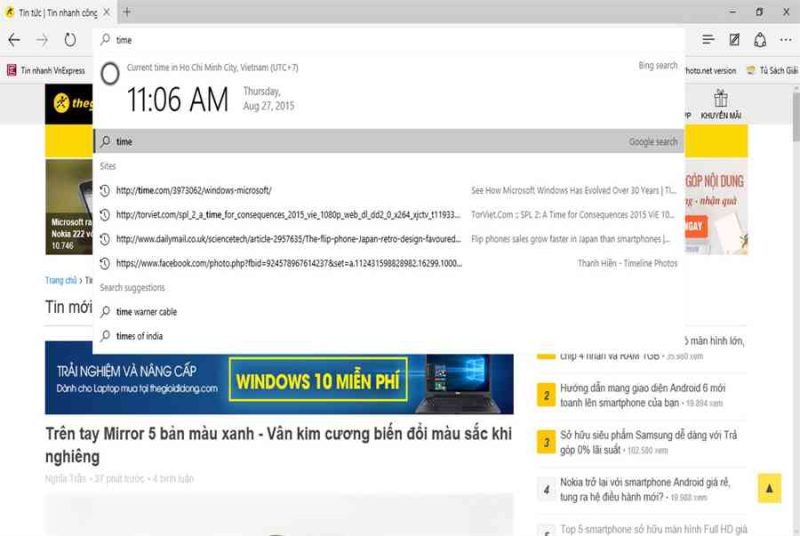Click the address bar containing 'time'
The width and height of the screenshot is (800, 536).
click(x=389, y=40)
